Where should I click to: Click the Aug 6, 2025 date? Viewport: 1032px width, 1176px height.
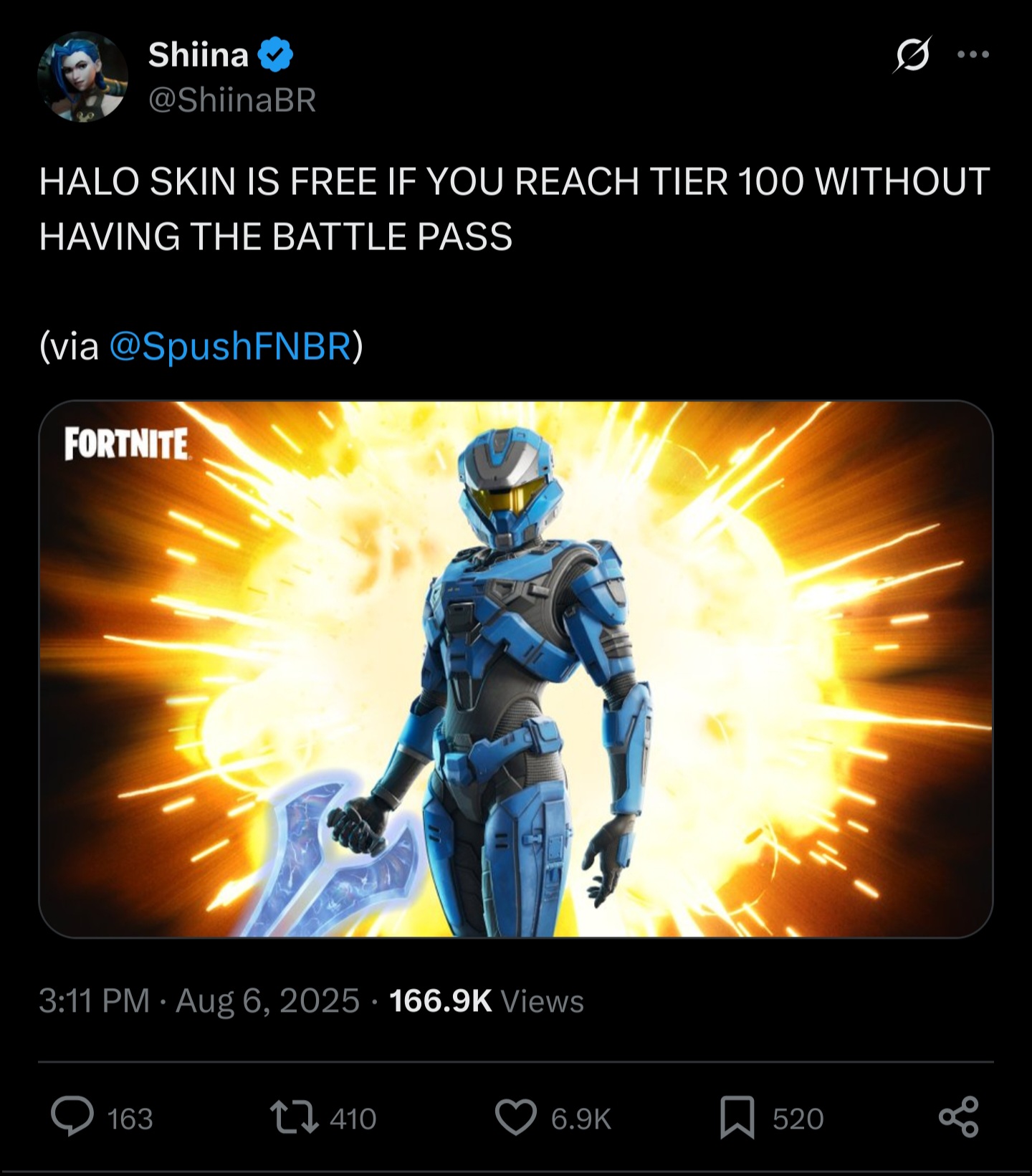(267, 1000)
